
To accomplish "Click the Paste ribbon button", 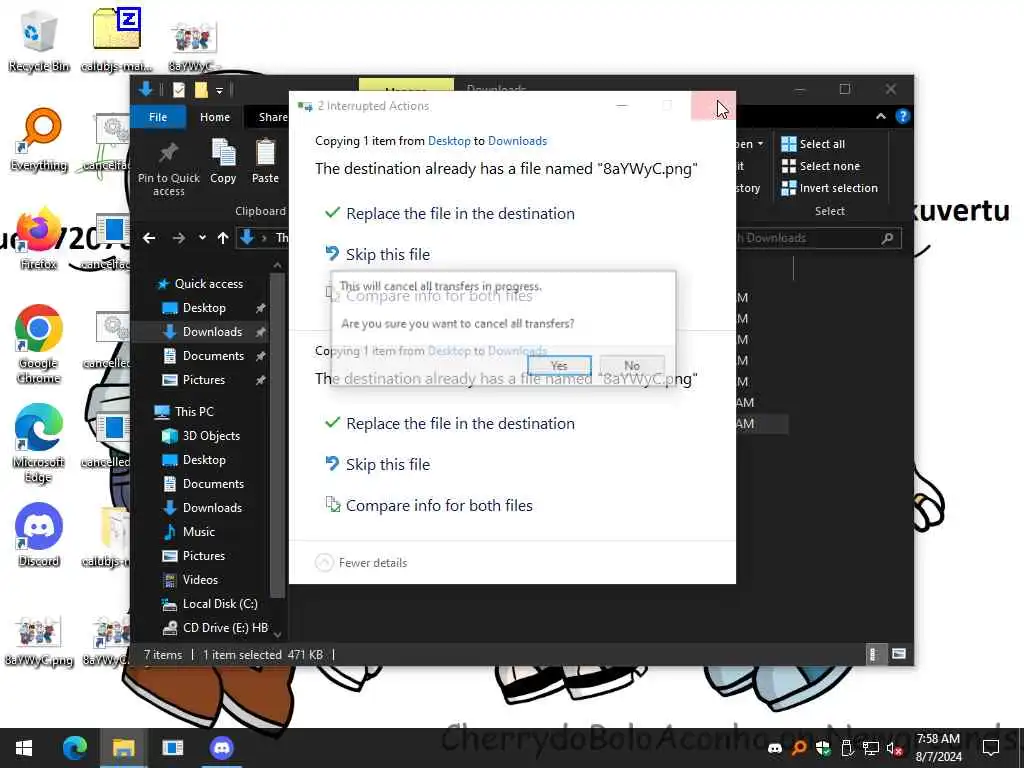I will [265, 162].
